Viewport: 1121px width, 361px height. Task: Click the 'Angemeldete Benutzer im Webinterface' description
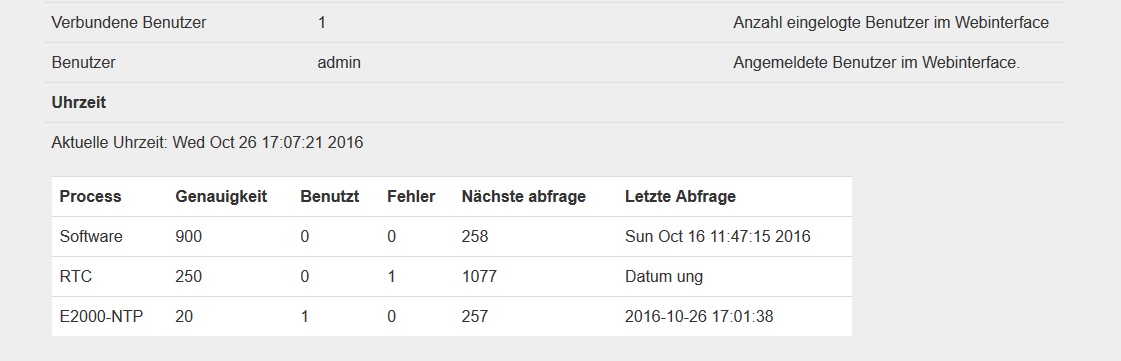click(x=876, y=62)
